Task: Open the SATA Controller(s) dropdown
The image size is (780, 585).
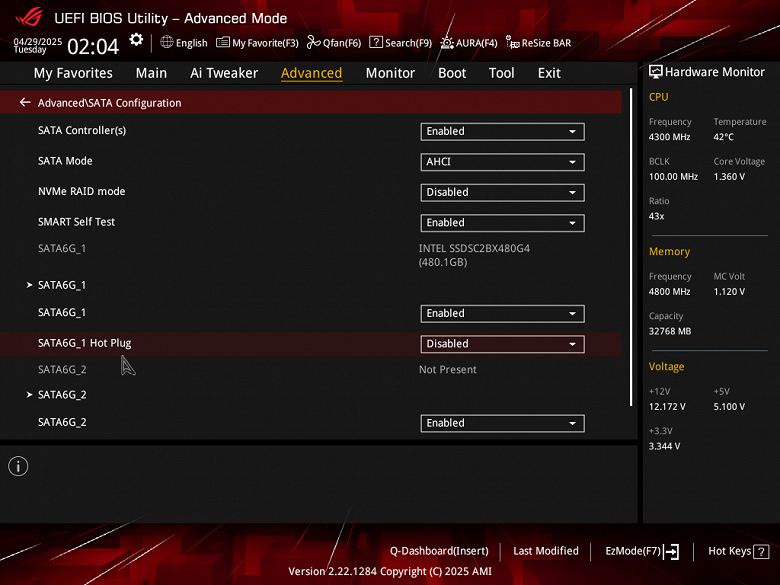Action: (502, 131)
